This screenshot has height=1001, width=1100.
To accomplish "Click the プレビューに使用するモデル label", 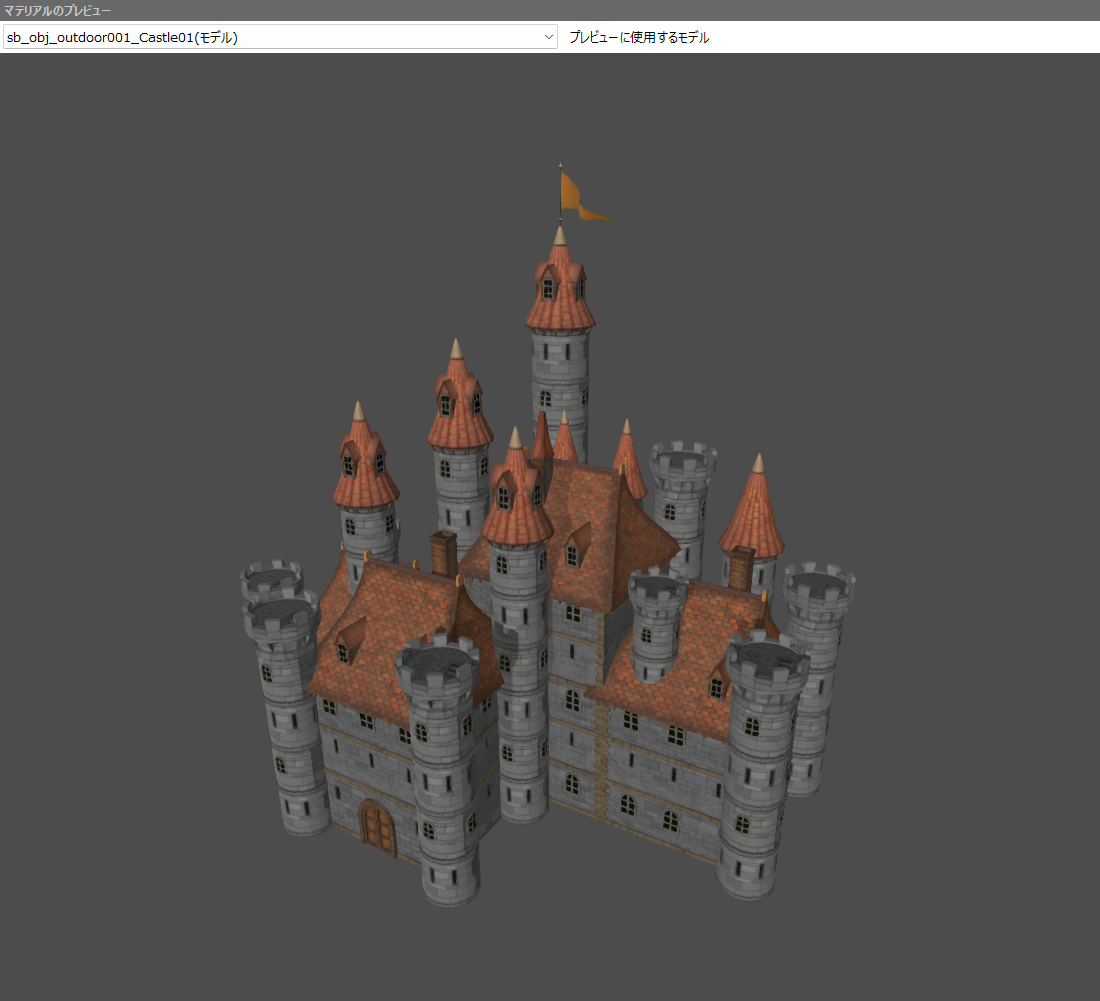I will [639, 37].
